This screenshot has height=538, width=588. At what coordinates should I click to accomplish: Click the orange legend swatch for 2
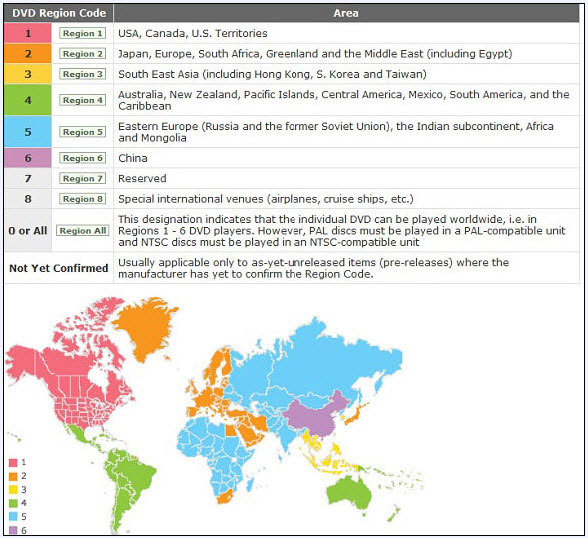pyautogui.click(x=13, y=477)
